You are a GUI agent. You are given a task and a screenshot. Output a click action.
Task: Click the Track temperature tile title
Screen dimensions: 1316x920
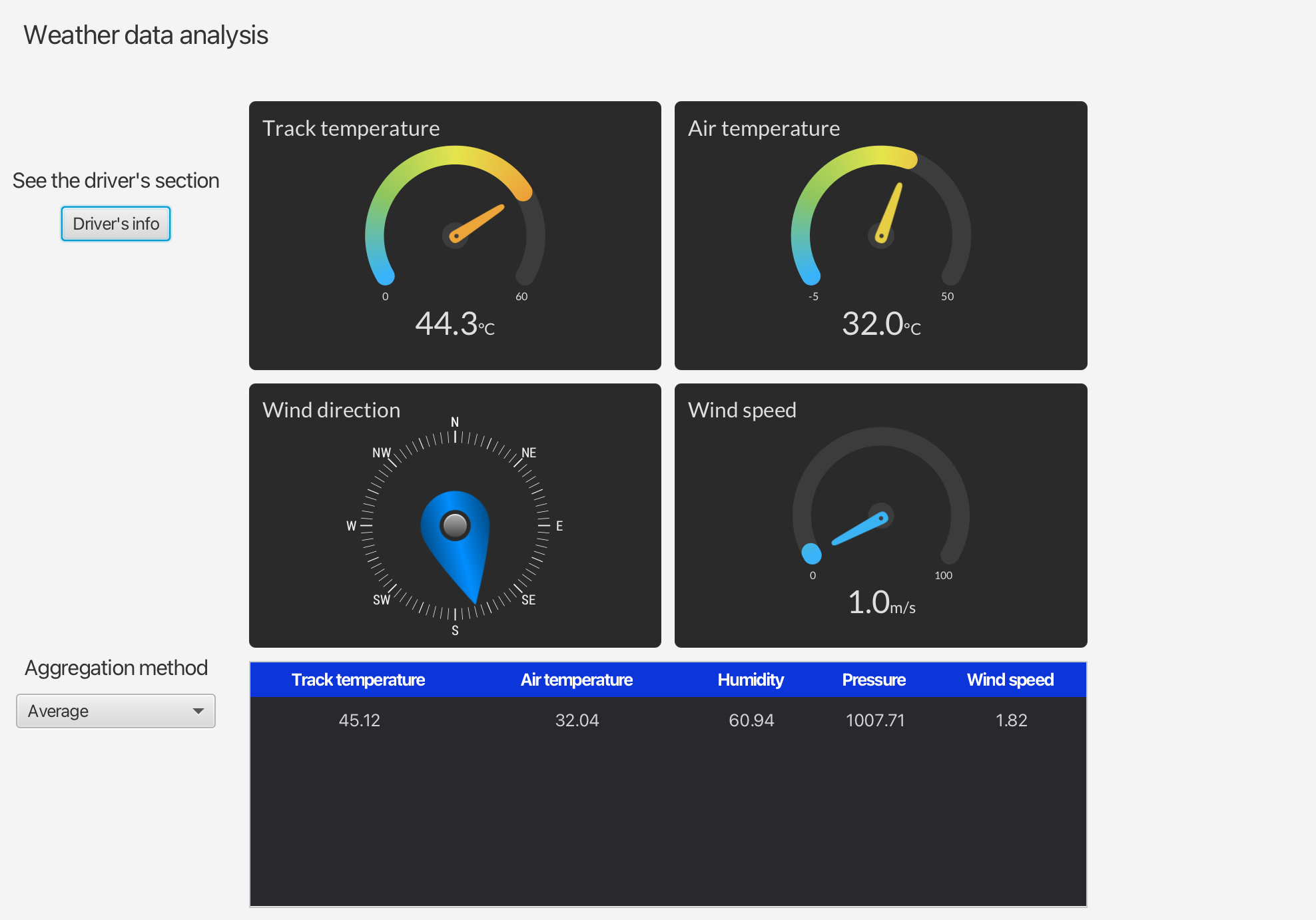pos(351,128)
